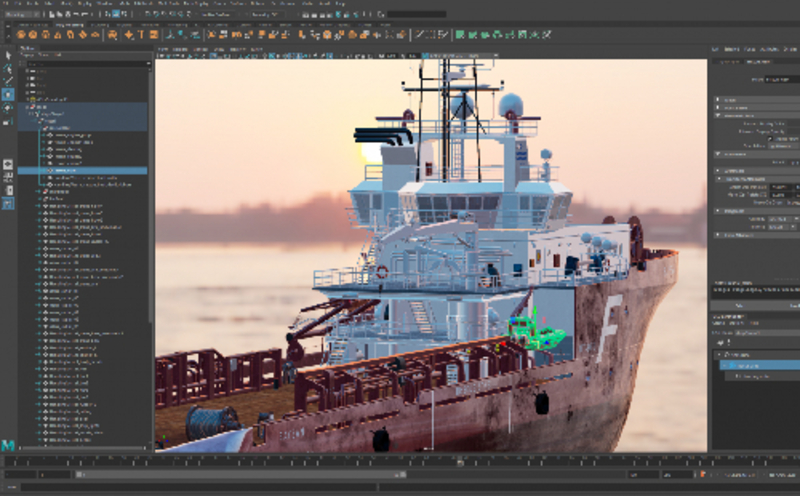Open the Attribute Editor Focus menu
Image resolution: width=800 pixels, height=496 pixels.
click(748, 49)
